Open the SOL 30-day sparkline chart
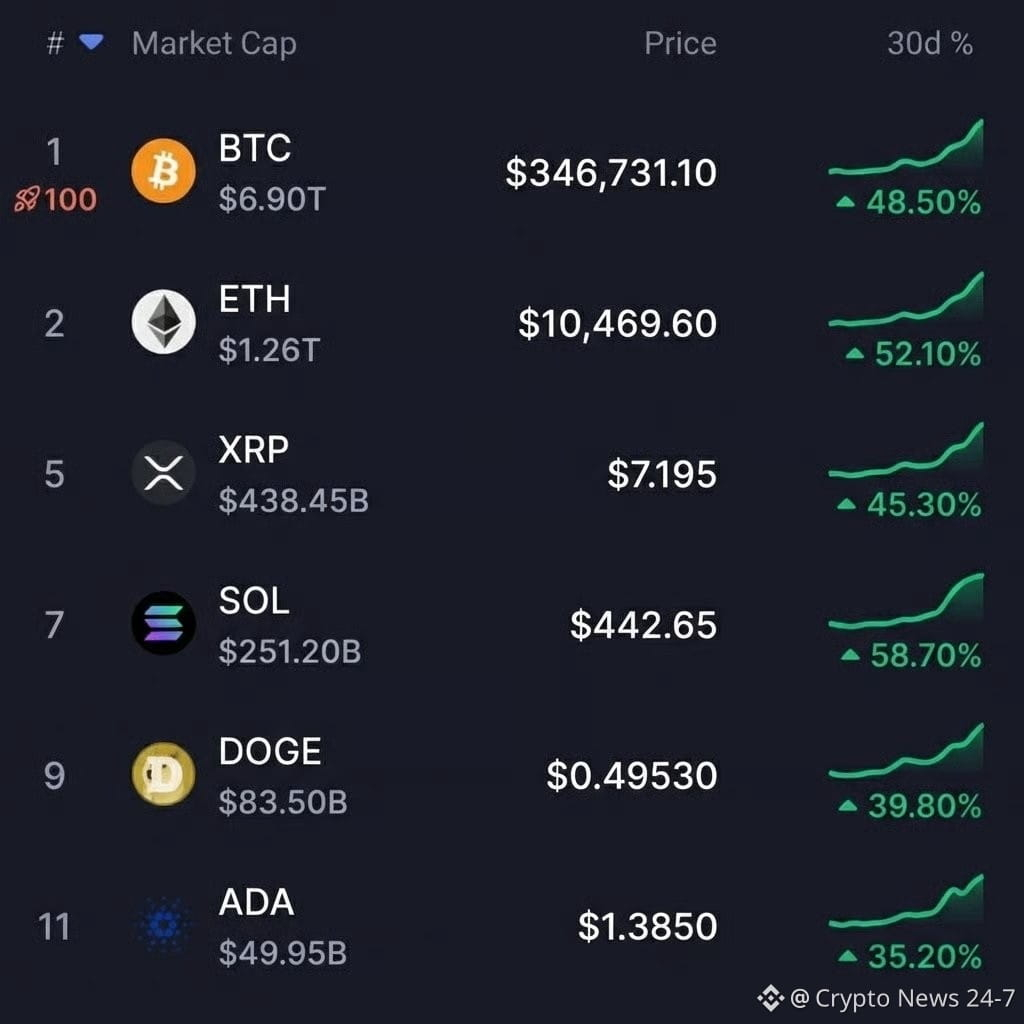The height and width of the screenshot is (1024, 1024). pos(906,602)
